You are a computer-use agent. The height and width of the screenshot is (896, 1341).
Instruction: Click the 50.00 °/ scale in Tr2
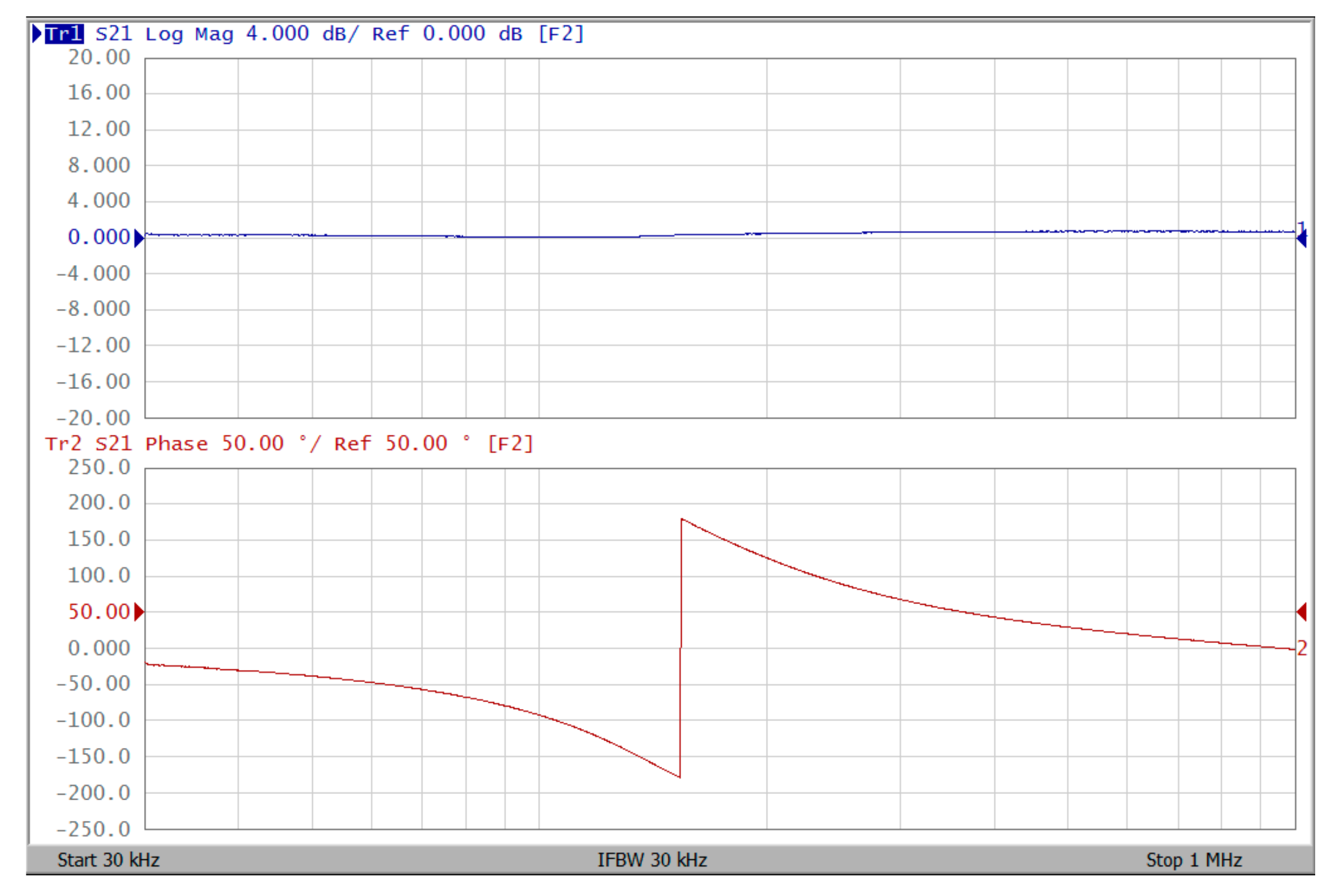[x=270, y=444]
